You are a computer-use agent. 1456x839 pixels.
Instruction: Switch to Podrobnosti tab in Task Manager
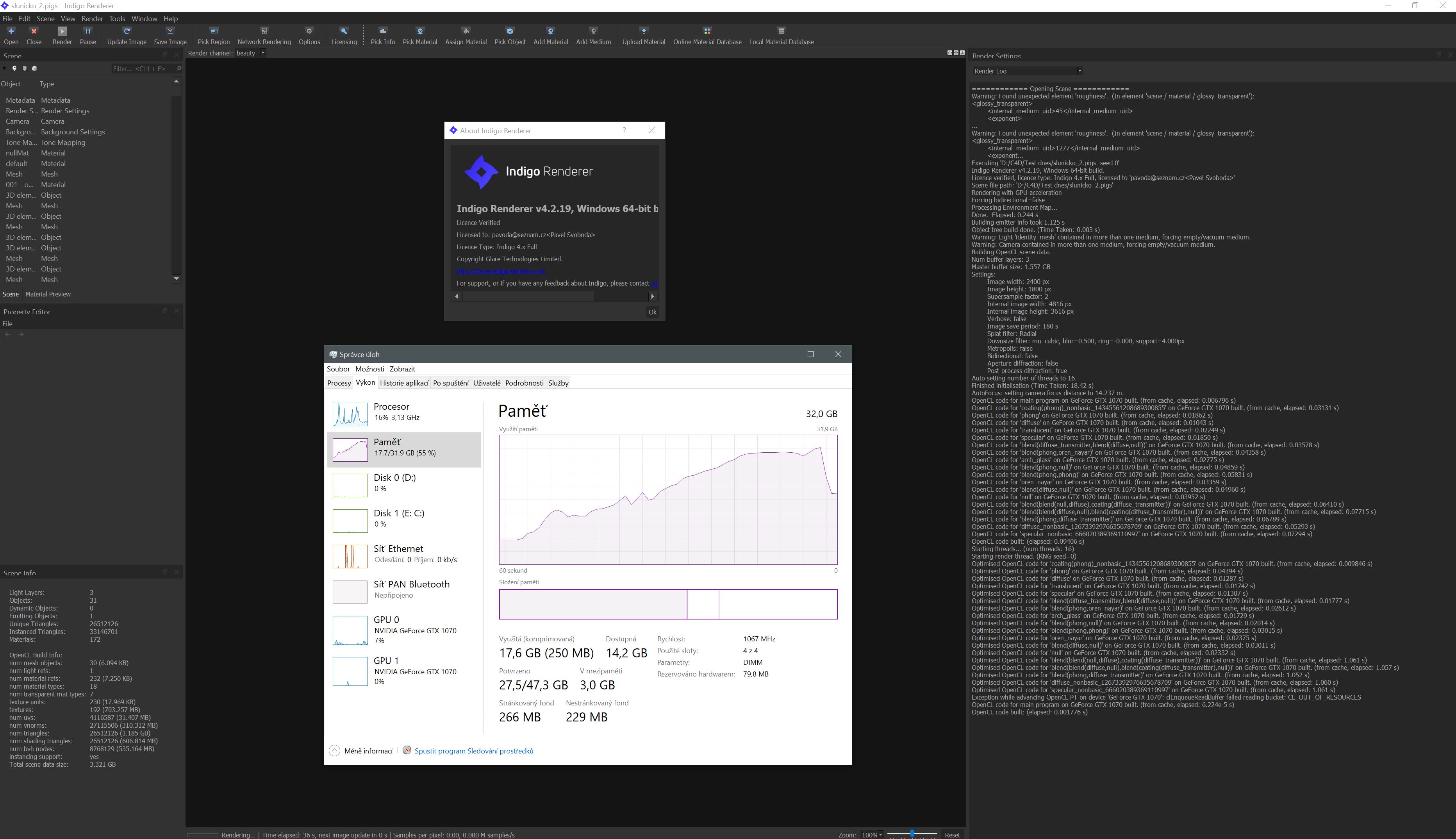coord(524,383)
